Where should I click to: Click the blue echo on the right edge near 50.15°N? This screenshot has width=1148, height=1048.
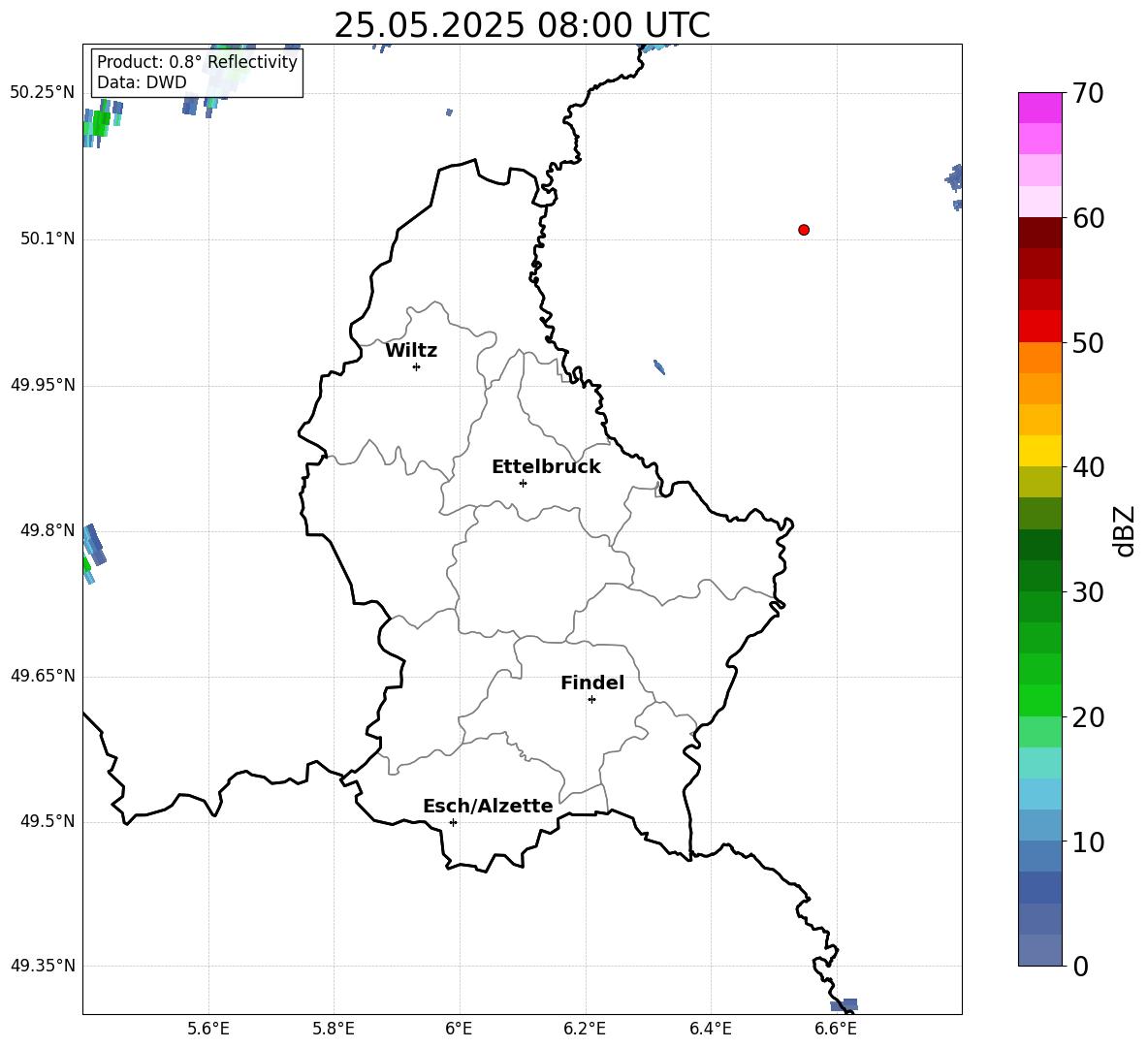click(x=955, y=177)
